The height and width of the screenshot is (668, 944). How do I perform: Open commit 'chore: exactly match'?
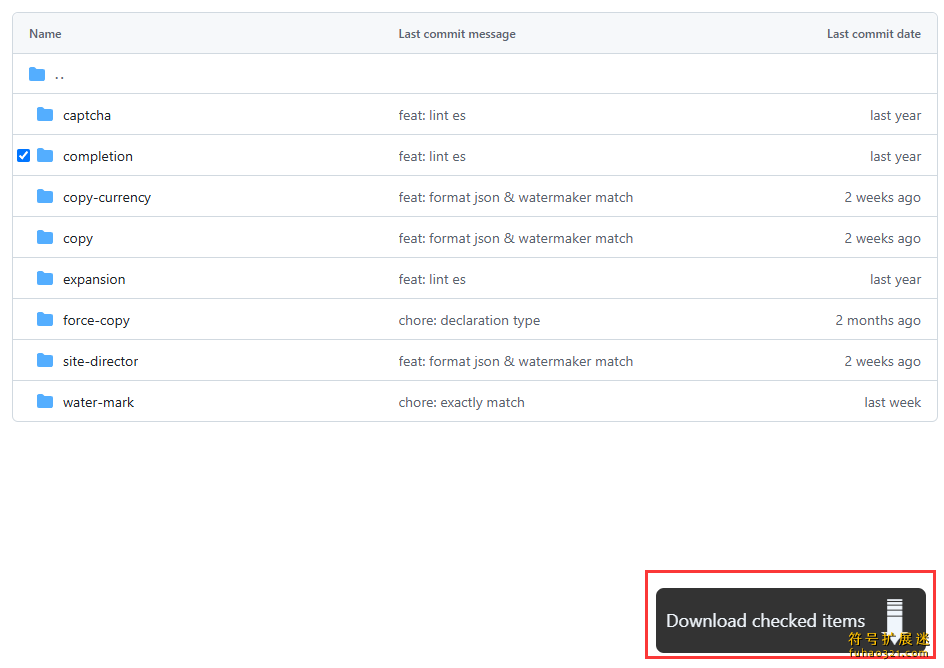tap(461, 402)
